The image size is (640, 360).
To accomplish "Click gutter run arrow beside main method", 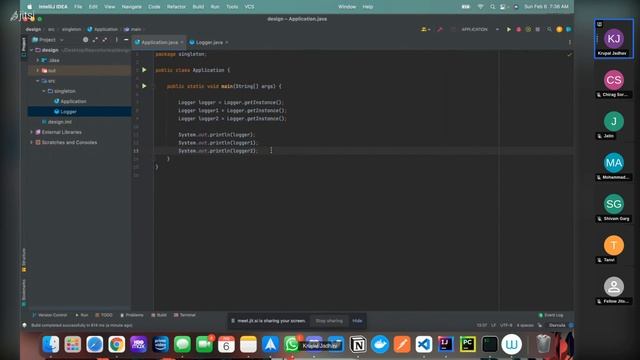I will [144, 86].
